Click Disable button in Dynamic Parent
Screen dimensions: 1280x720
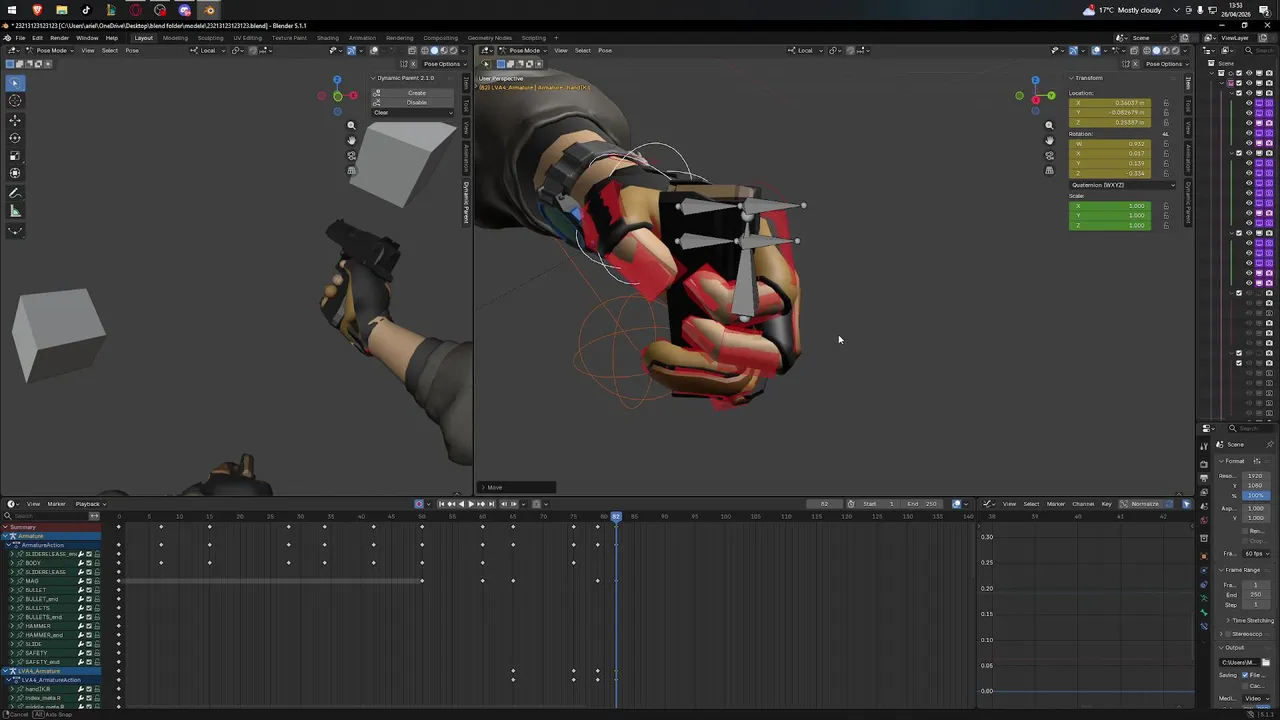[x=417, y=102]
